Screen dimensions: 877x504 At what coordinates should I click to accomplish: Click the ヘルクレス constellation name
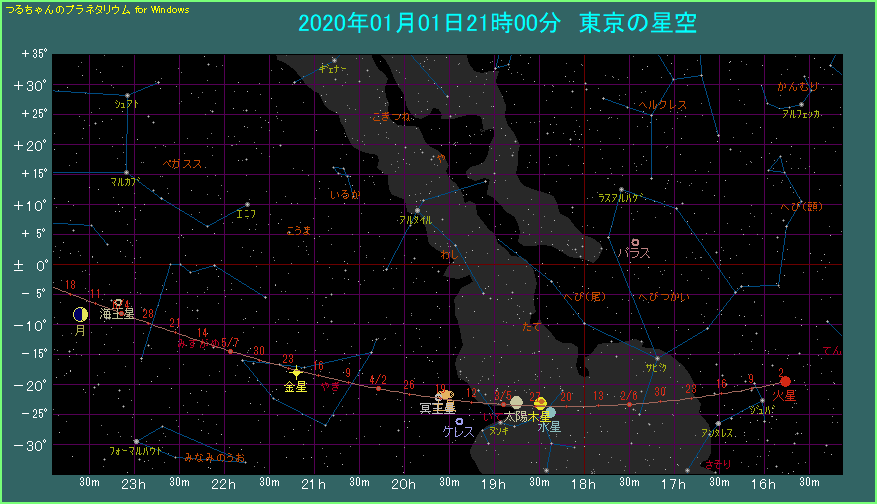coord(662,104)
